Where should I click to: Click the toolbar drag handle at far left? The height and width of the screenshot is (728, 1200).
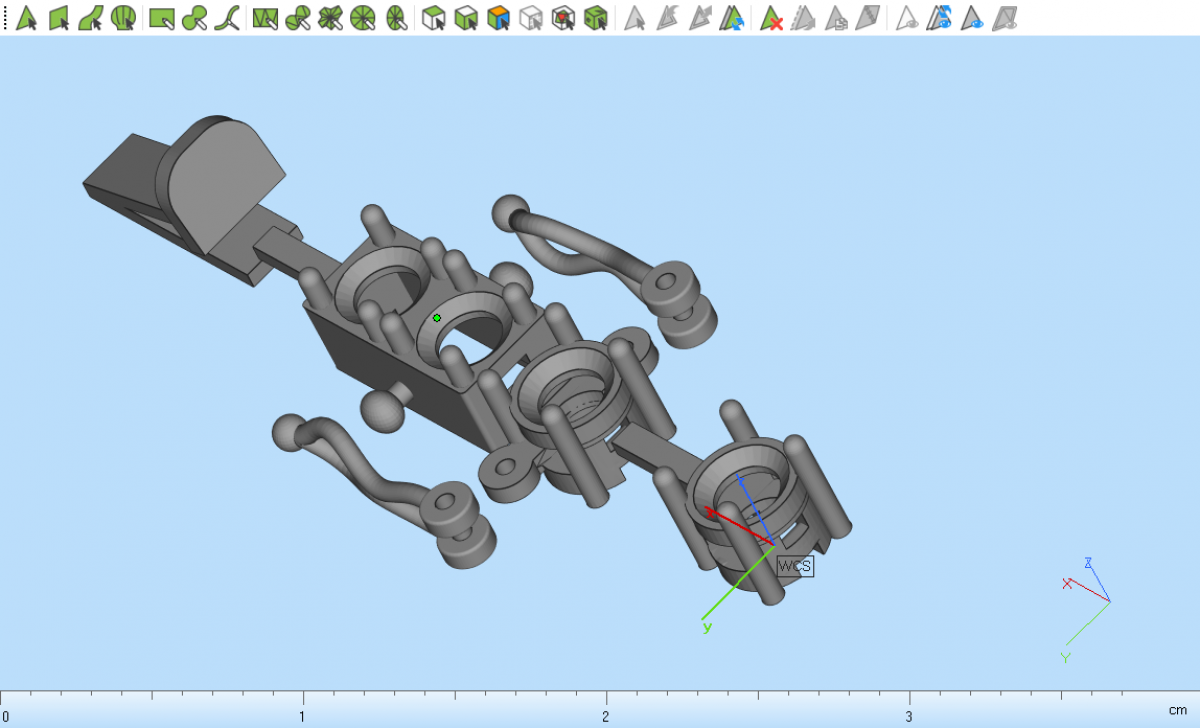[x=5, y=18]
